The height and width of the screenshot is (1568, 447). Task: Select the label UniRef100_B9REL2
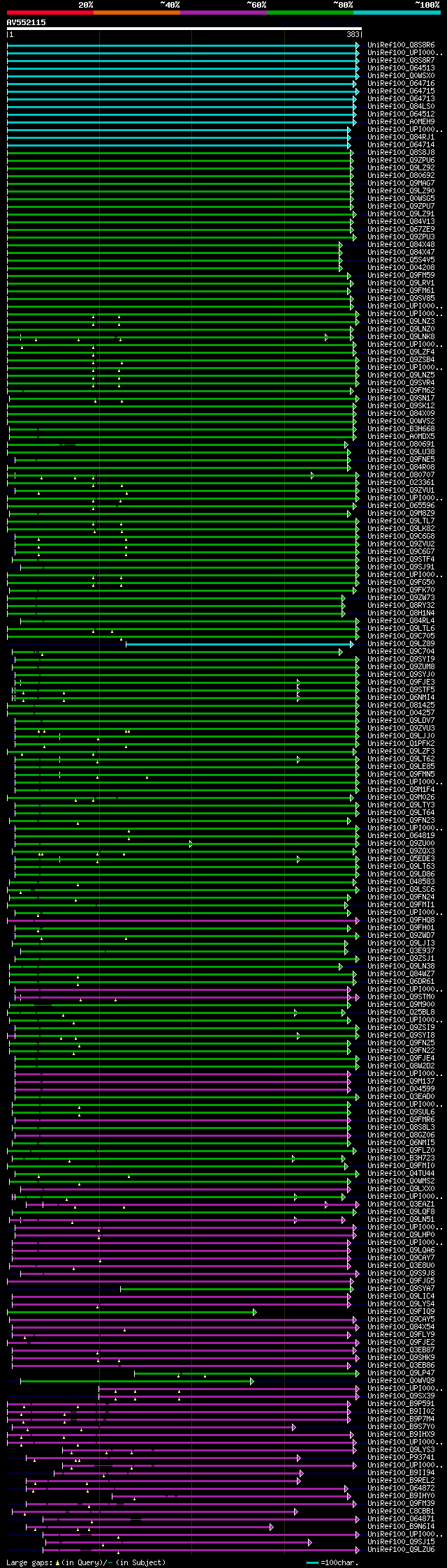coord(401,1481)
